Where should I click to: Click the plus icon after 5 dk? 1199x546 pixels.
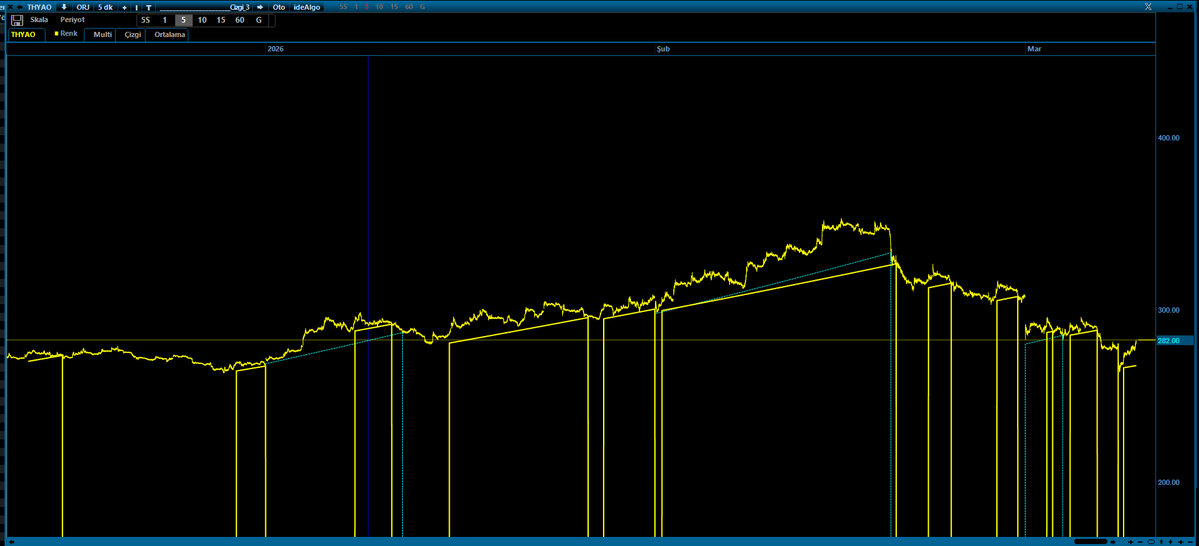pyautogui.click(x=125, y=8)
